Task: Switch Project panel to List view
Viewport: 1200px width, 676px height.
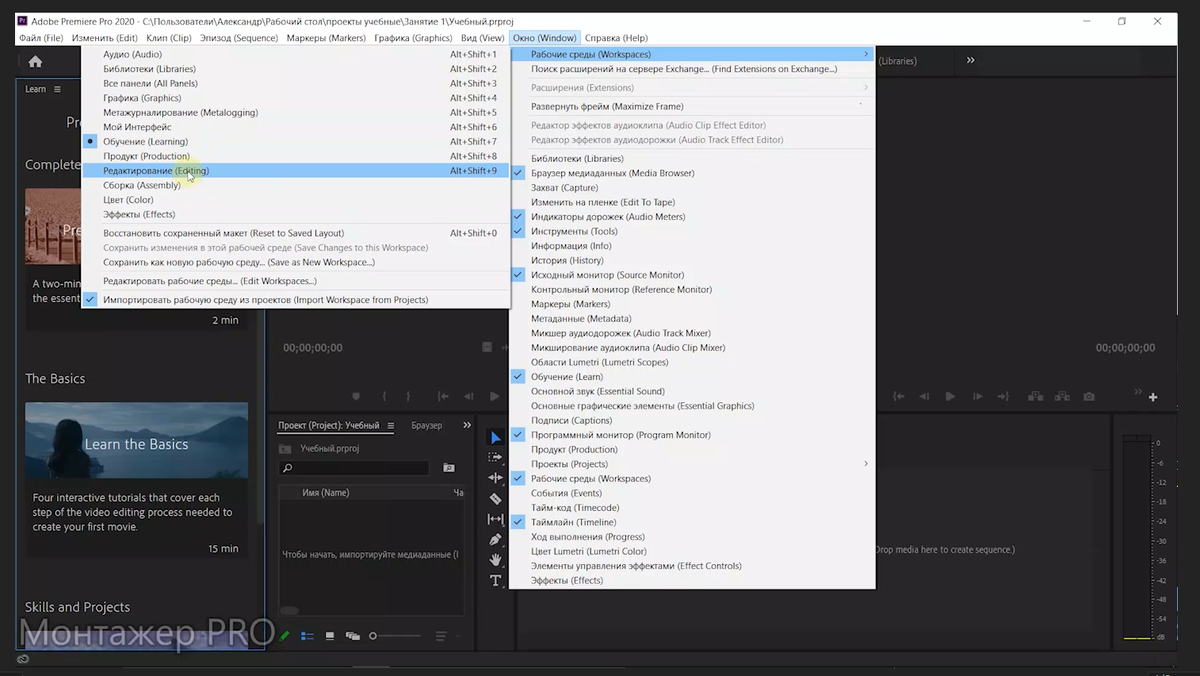Action: [x=307, y=636]
